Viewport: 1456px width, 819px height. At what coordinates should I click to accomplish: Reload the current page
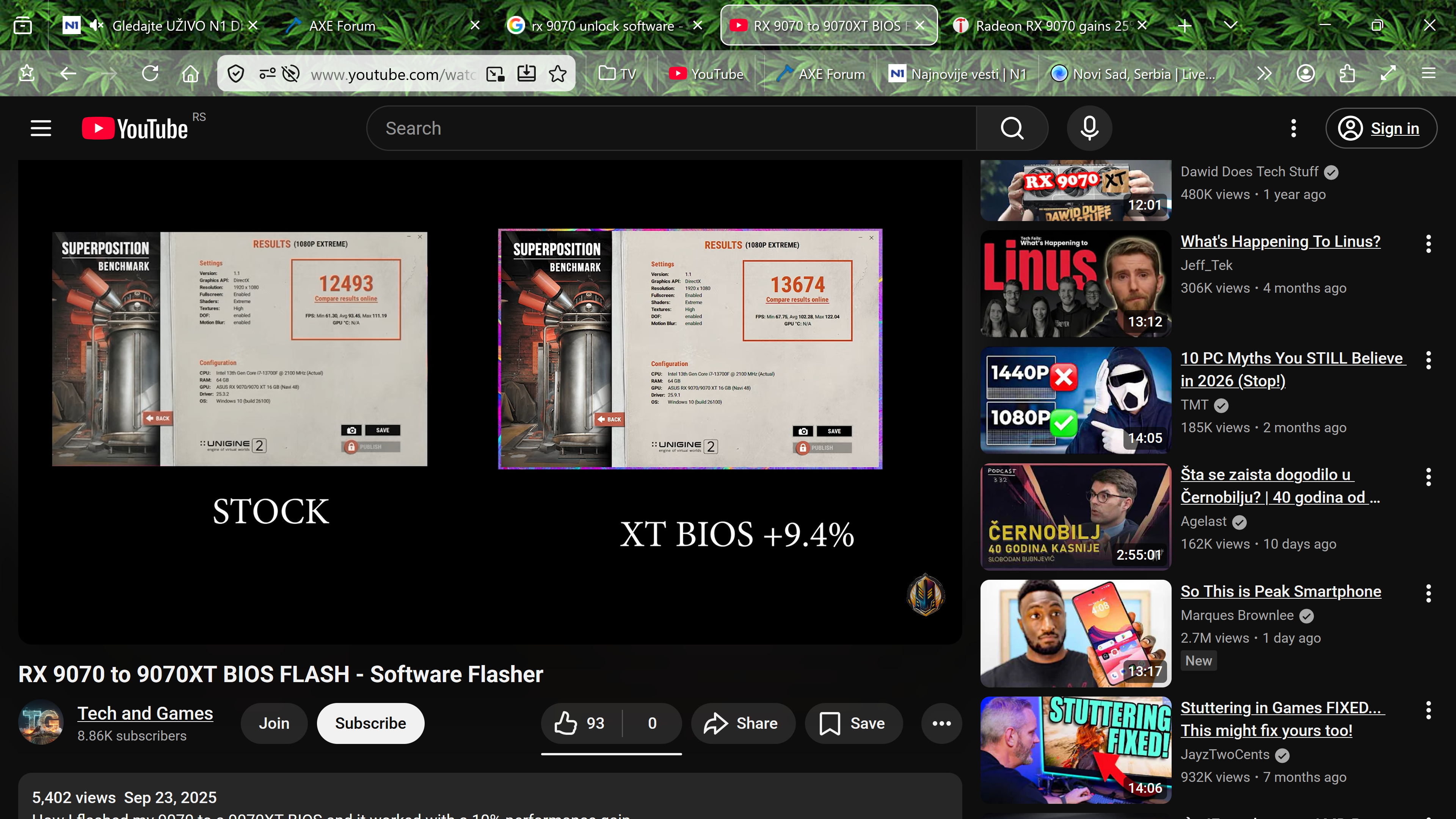[150, 74]
